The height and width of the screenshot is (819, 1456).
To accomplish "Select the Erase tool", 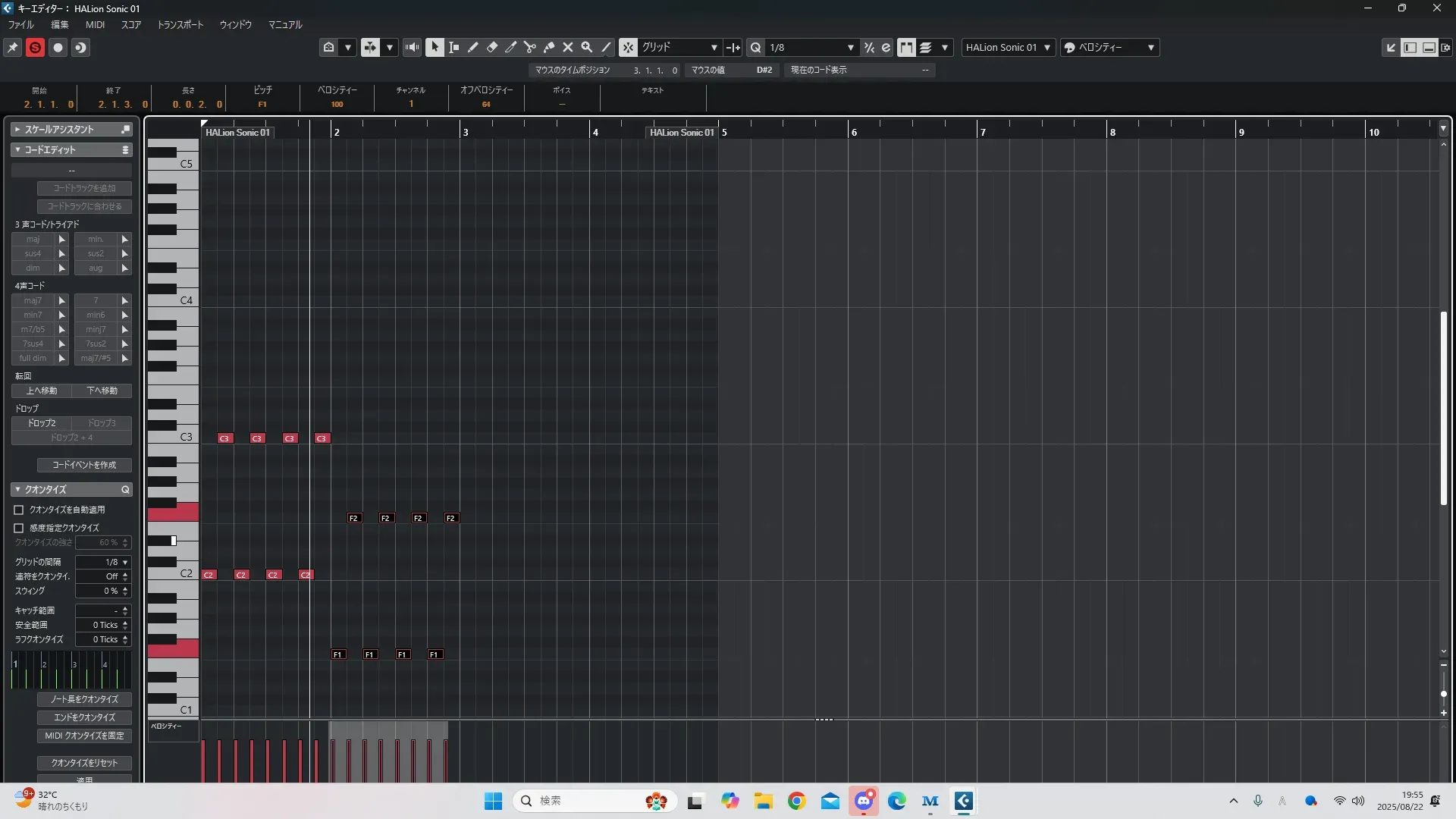I will [x=491, y=47].
